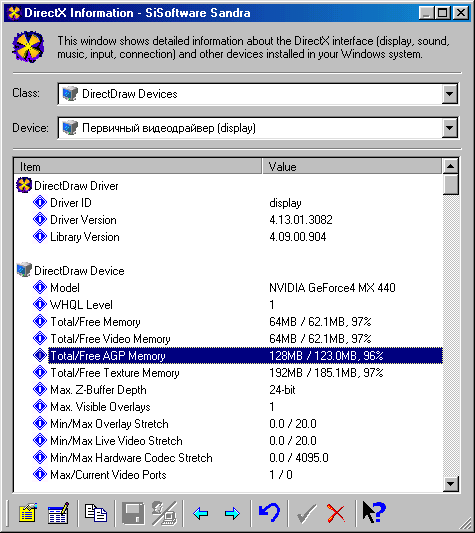475x533 pixels.
Task: Click the list scrollbar down arrow
Action: [451, 483]
